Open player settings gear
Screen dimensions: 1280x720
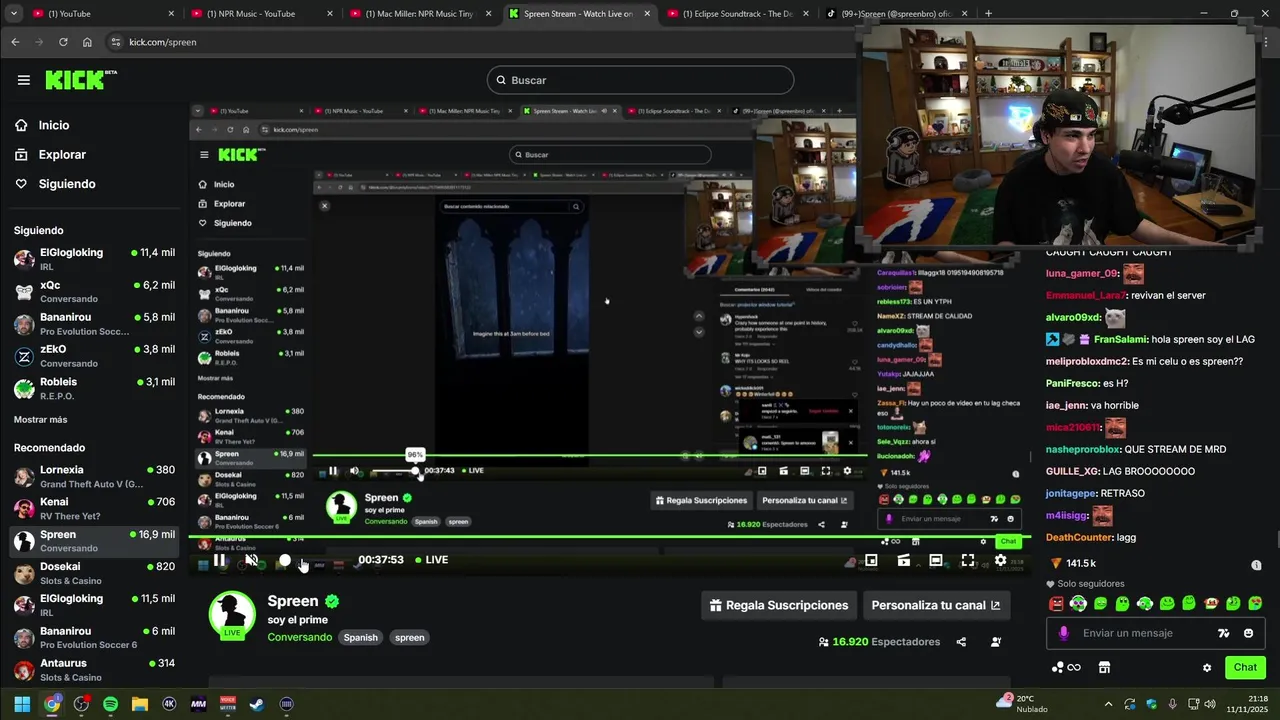(1000, 561)
